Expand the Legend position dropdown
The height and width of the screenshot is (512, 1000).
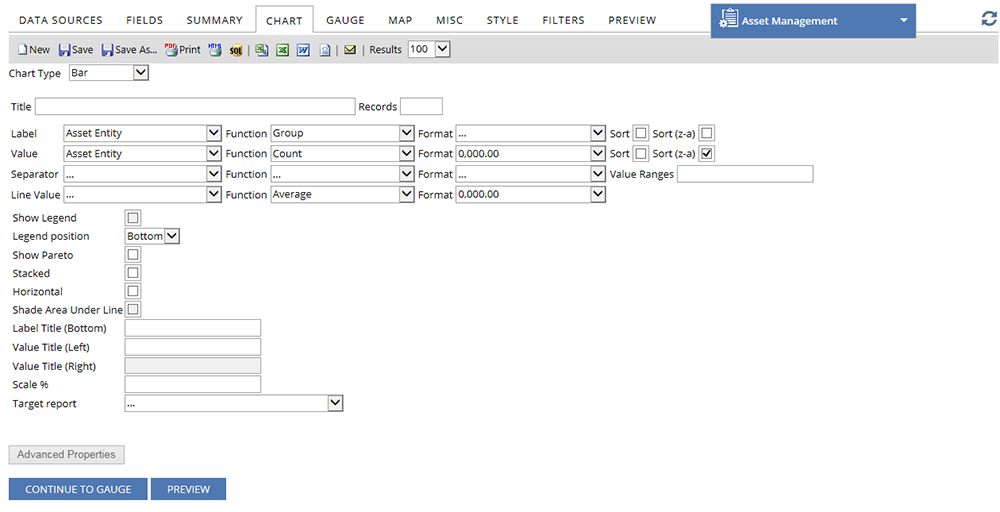tap(152, 236)
